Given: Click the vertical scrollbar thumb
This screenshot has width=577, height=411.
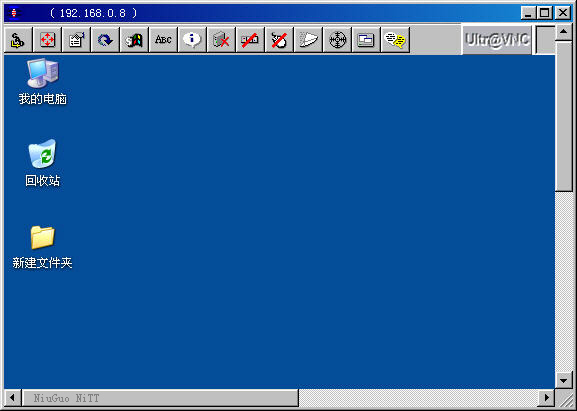Looking at the screenshot, I should 563,116.
